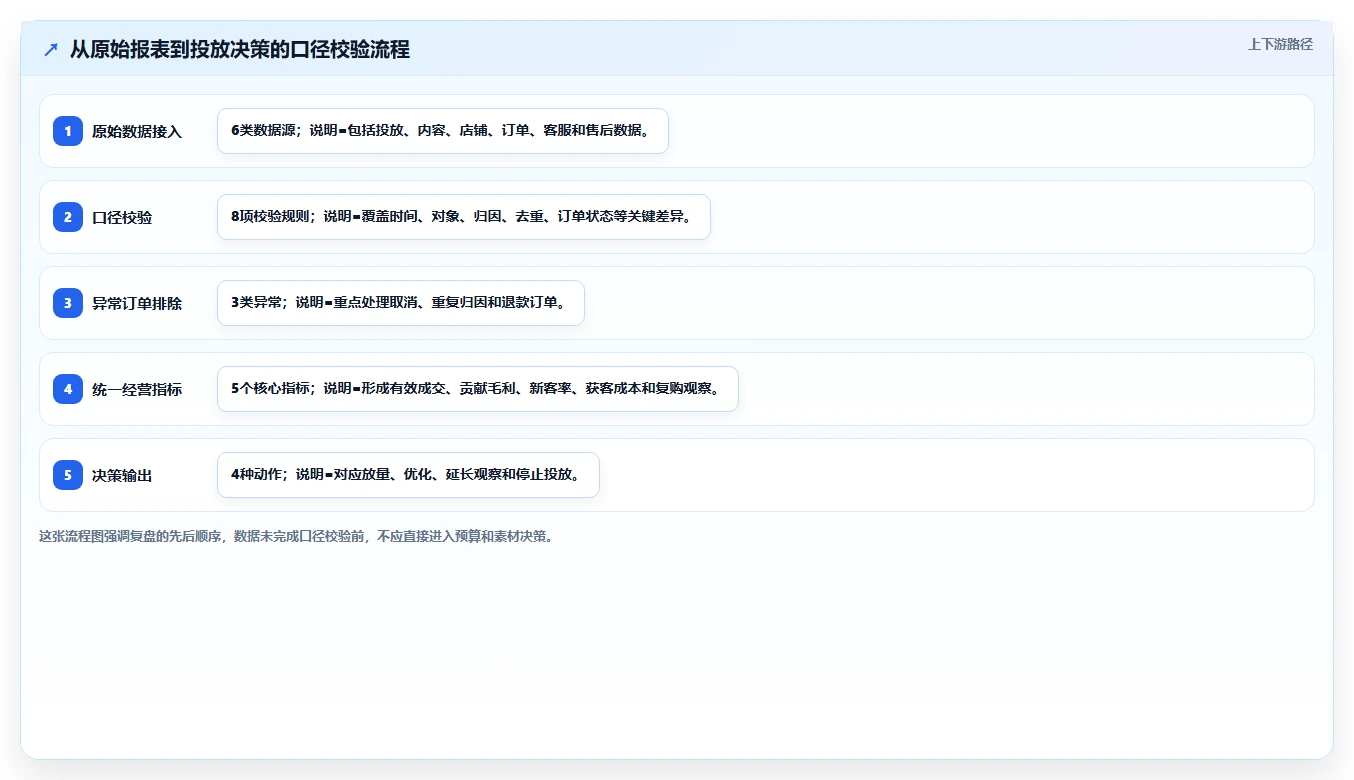This screenshot has height=780, width=1354.
Task: Select the 统一经营指标 step label
Action: (137, 389)
